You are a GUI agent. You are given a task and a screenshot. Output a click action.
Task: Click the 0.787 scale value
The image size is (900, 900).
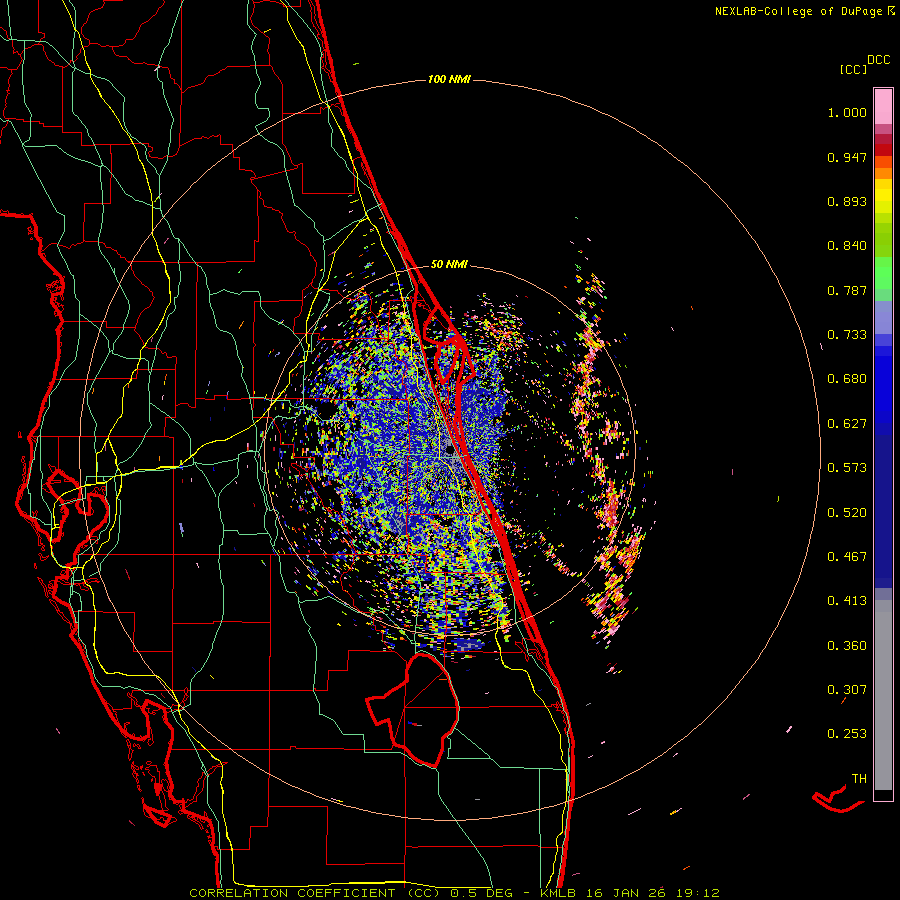pyautogui.click(x=847, y=290)
